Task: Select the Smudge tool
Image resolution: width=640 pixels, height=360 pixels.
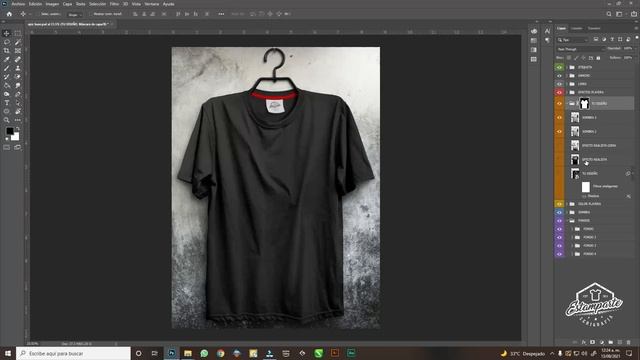Action: point(18,85)
